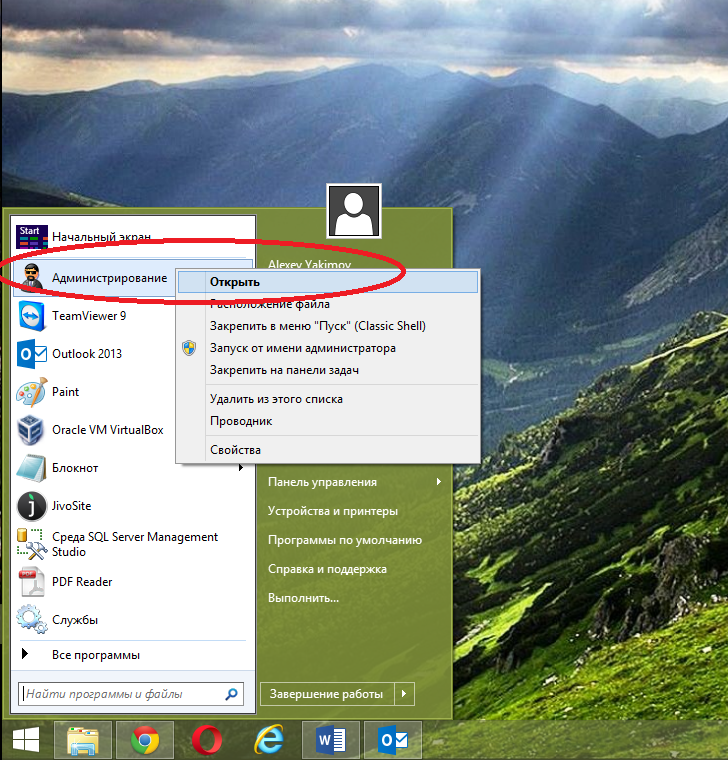Launch TeamViewer 9 icon
This screenshot has height=760, width=728.
coord(32,316)
